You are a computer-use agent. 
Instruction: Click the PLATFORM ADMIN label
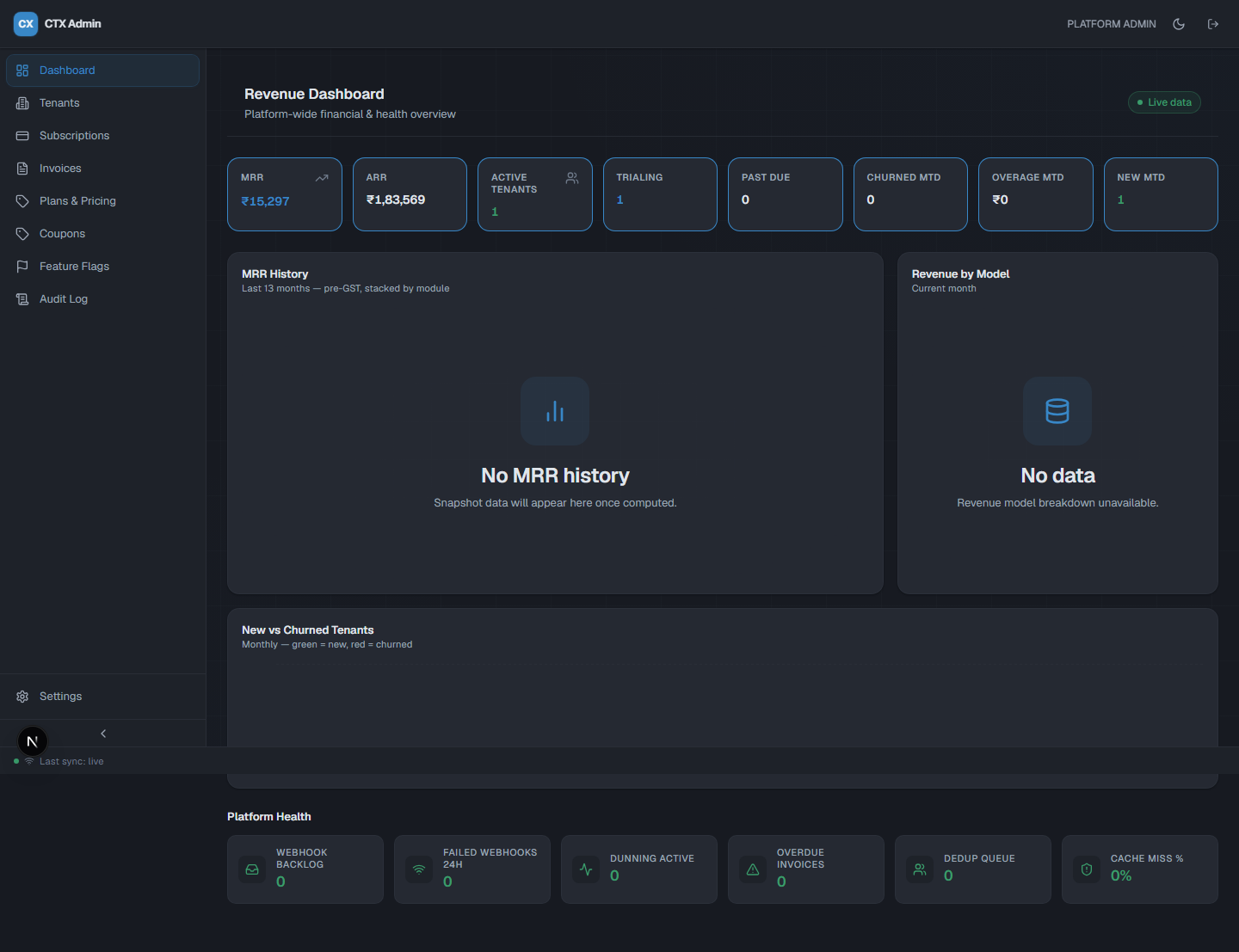(1112, 24)
